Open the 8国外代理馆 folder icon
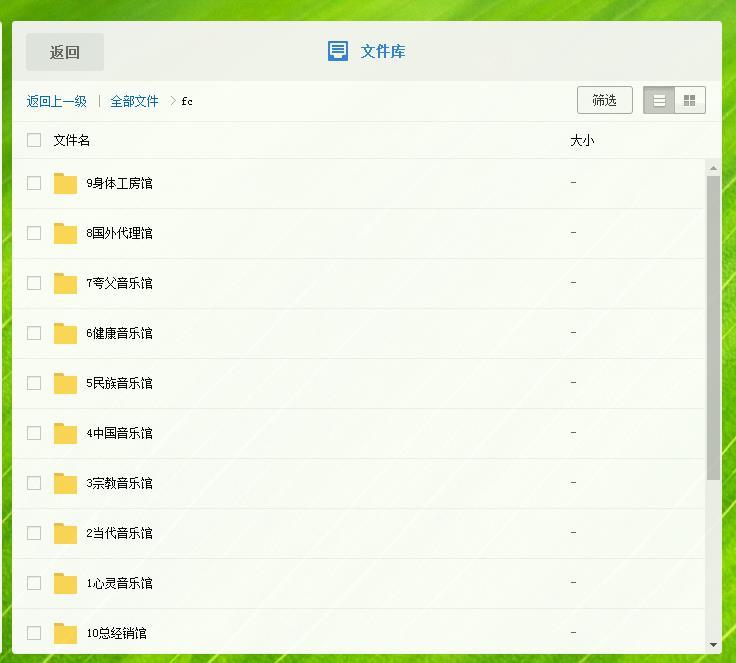736x663 pixels. pos(65,233)
